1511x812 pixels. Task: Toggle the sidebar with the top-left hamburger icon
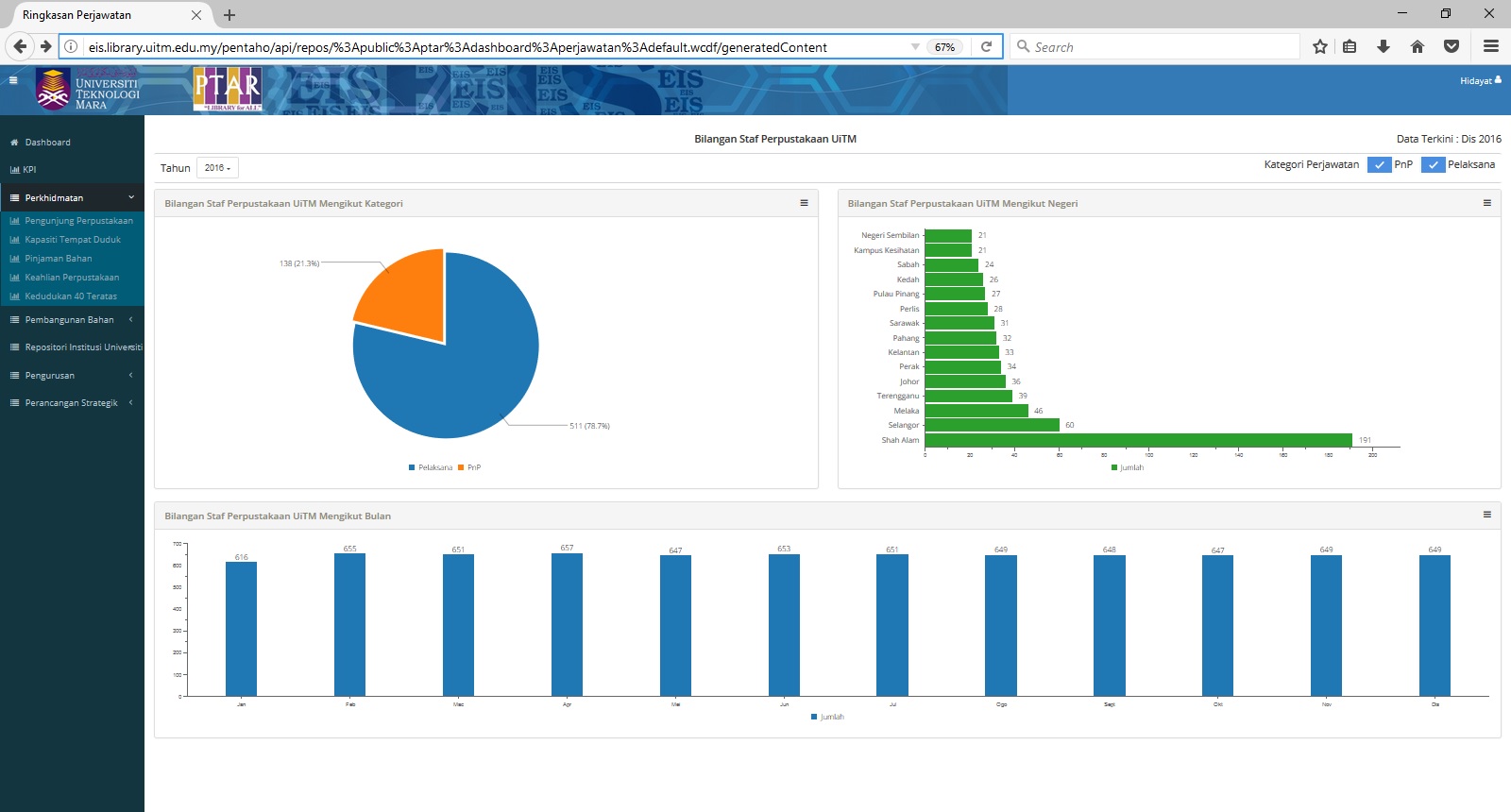point(13,80)
